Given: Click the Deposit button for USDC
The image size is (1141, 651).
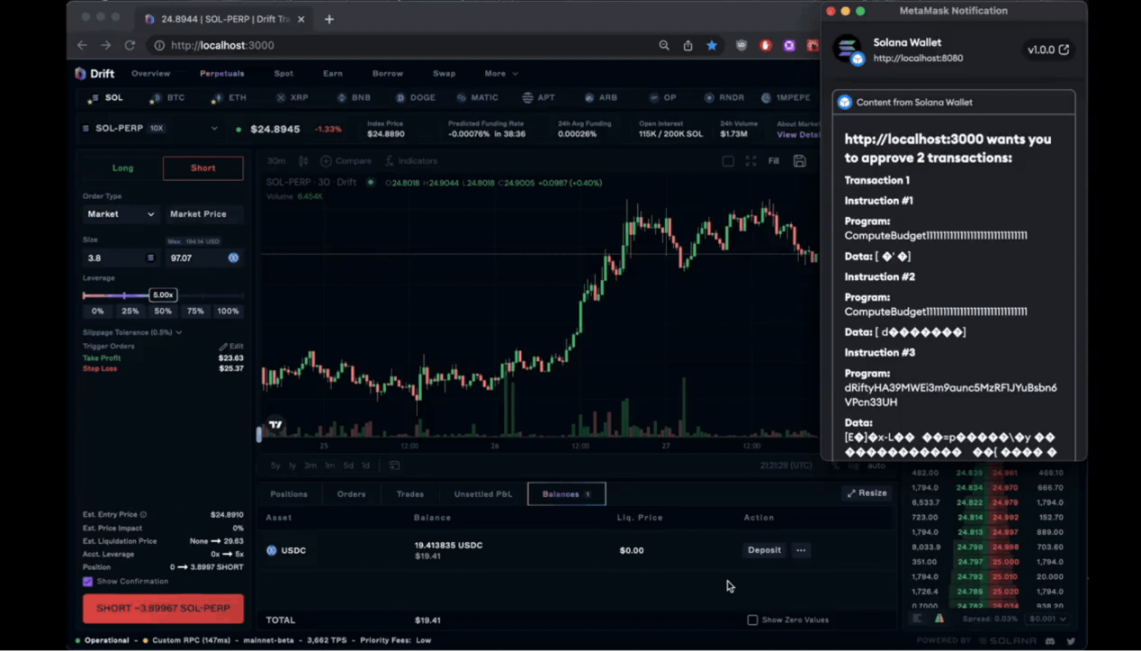Looking at the screenshot, I should point(764,550).
